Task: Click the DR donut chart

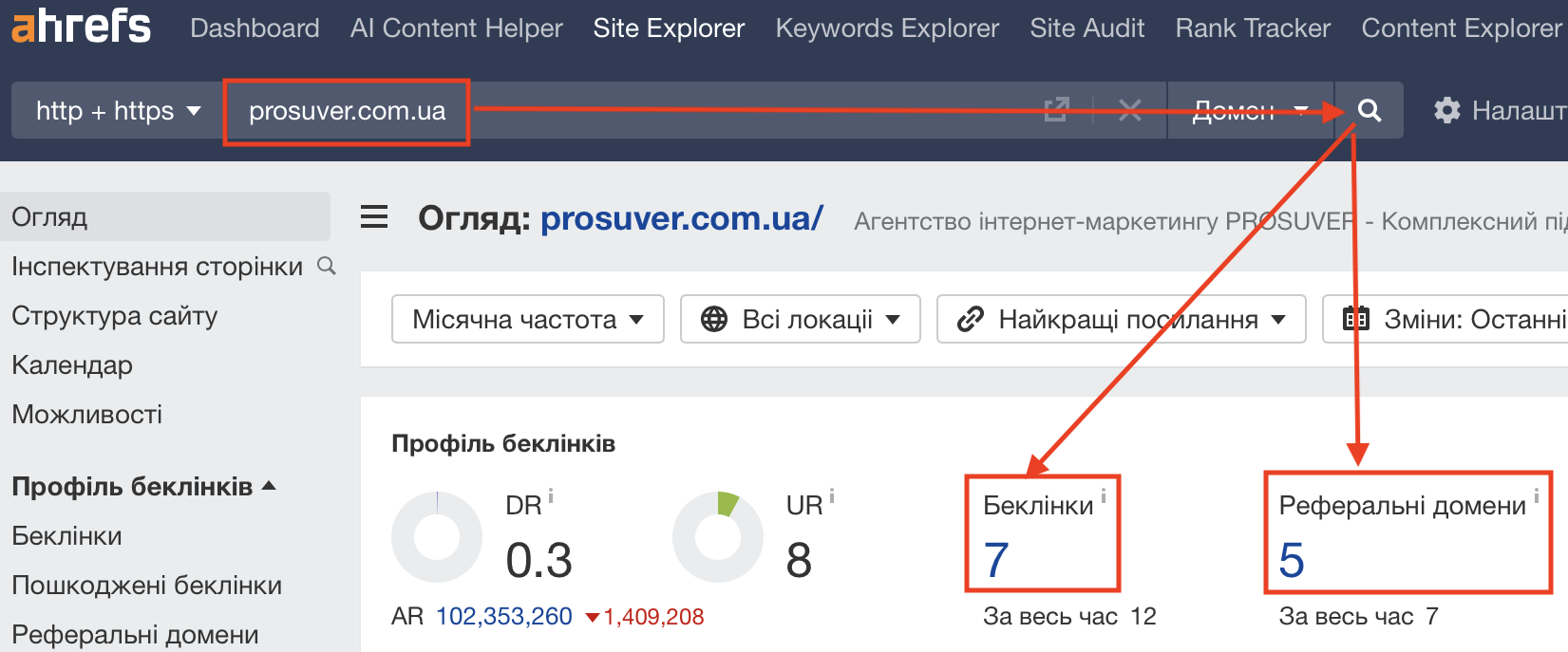Action: (x=437, y=537)
